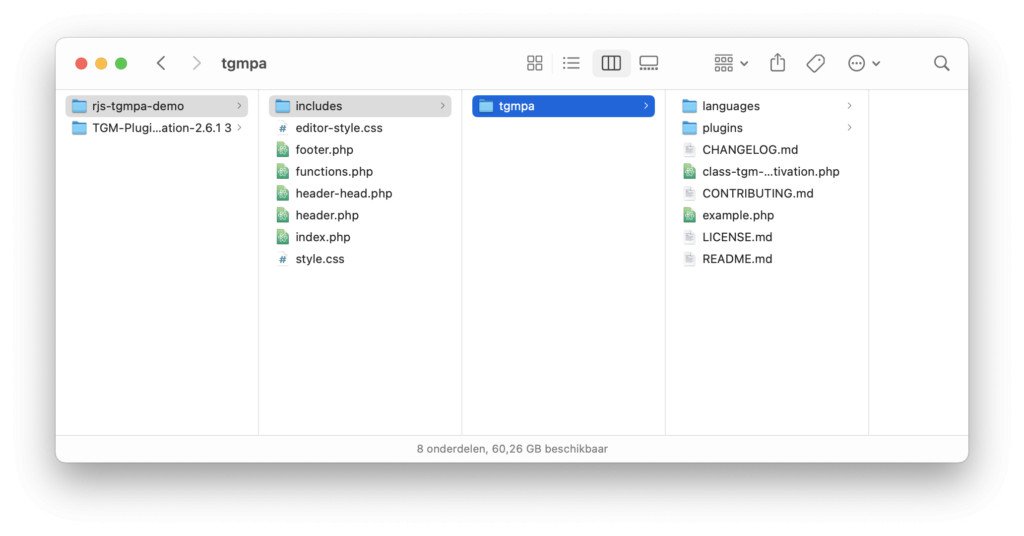Image resolution: width=1024 pixels, height=536 pixels.
Task: Select the functions.php file
Action: click(x=334, y=172)
